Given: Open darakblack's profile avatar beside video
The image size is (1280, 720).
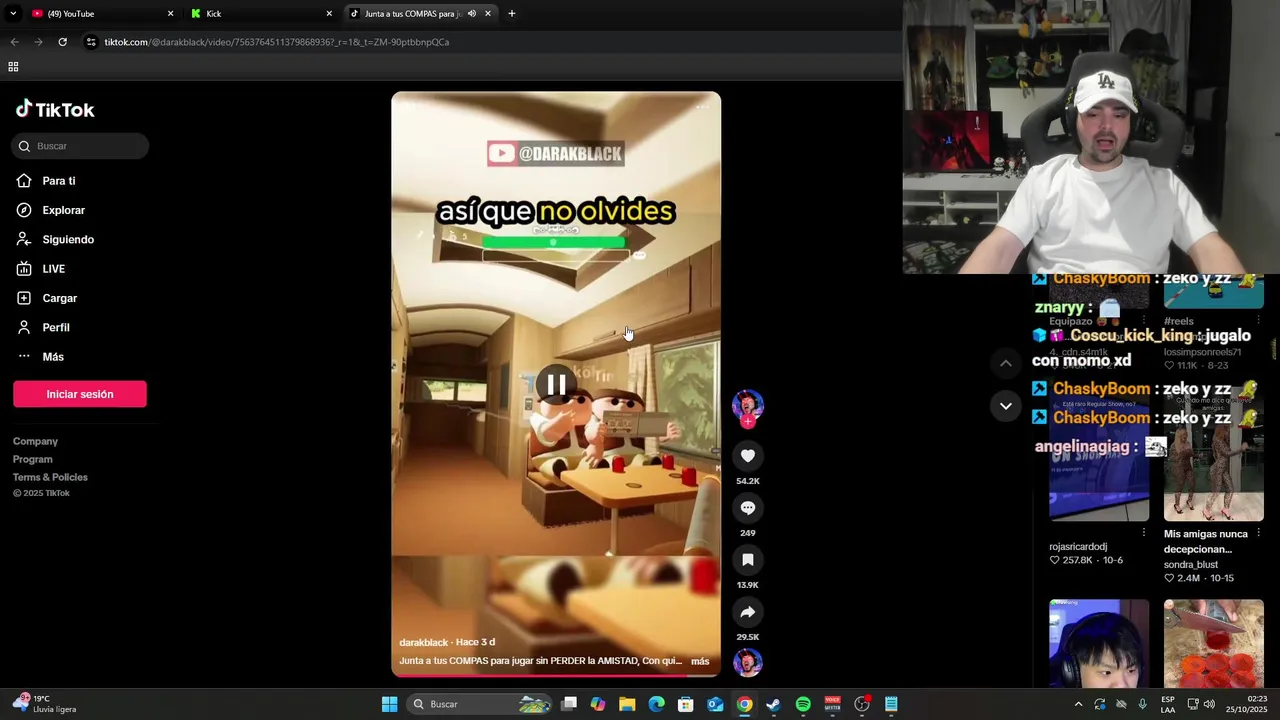Looking at the screenshot, I should click(748, 404).
